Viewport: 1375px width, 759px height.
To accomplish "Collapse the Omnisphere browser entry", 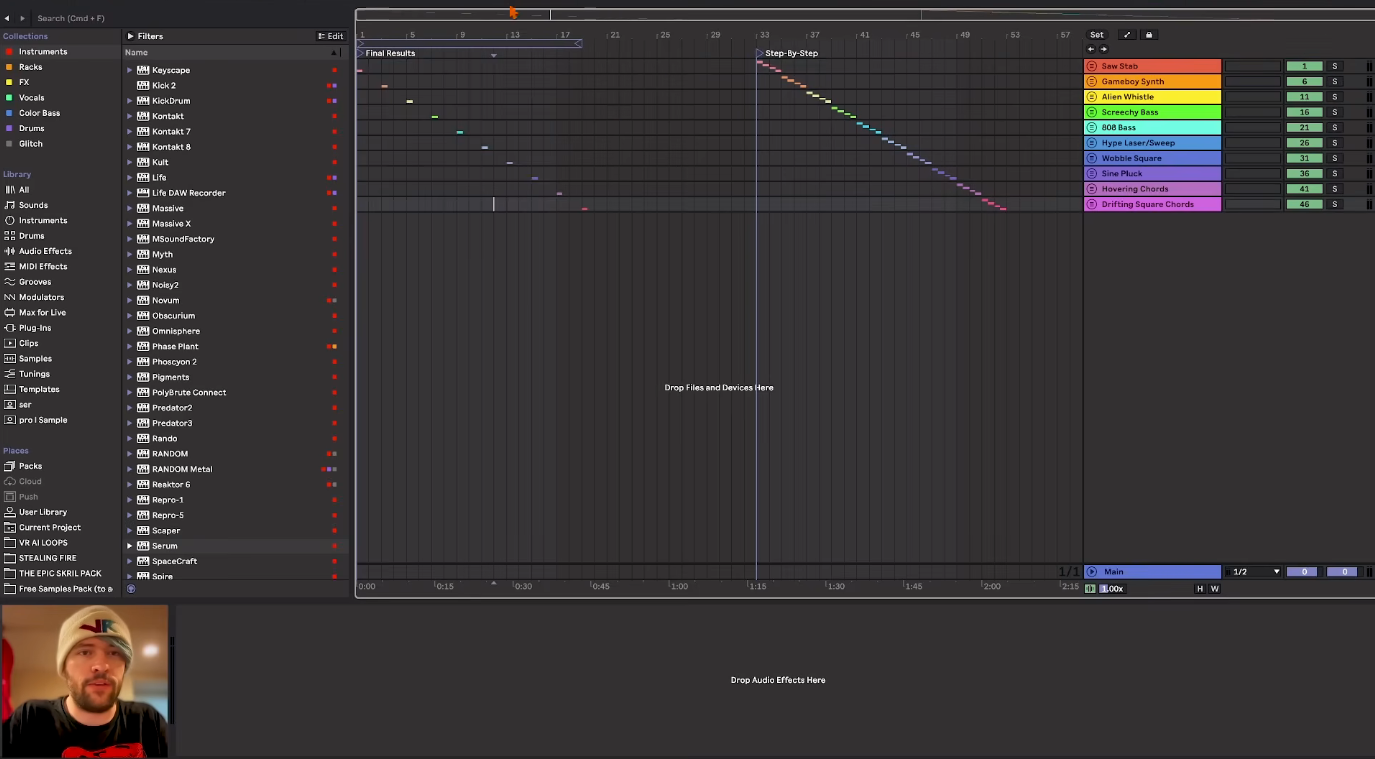I will (x=130, y=330).
